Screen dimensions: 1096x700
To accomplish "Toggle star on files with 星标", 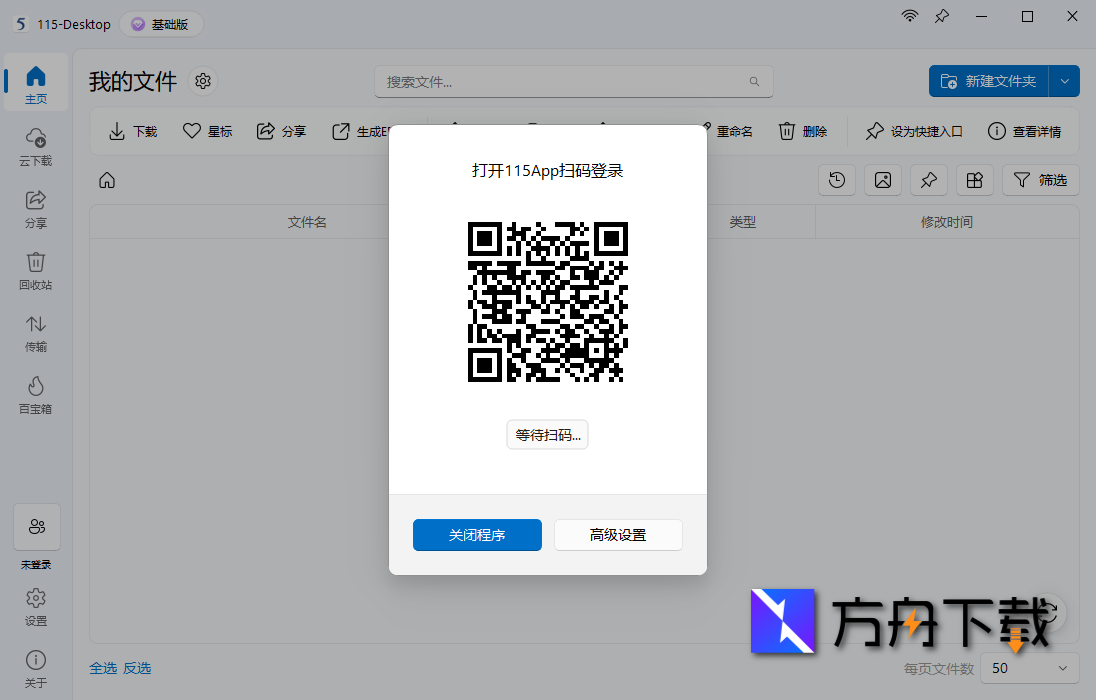I will pyautogui.click(x=207, y=131).
